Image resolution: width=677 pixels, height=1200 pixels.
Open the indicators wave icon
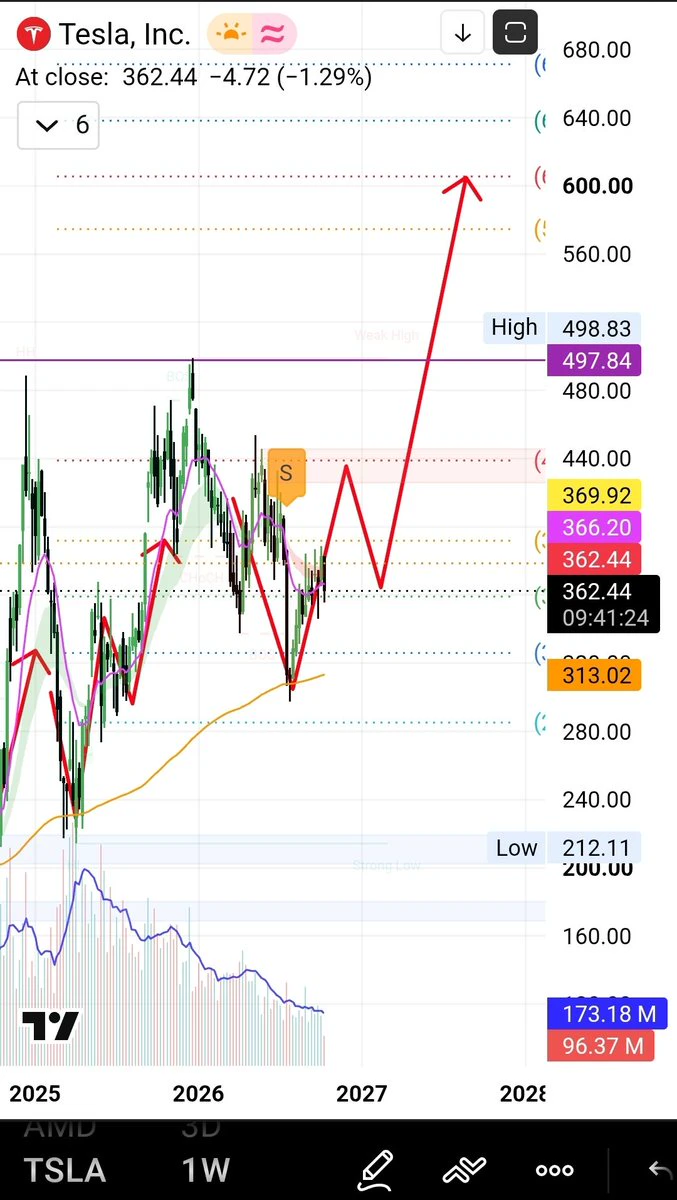465,1168
